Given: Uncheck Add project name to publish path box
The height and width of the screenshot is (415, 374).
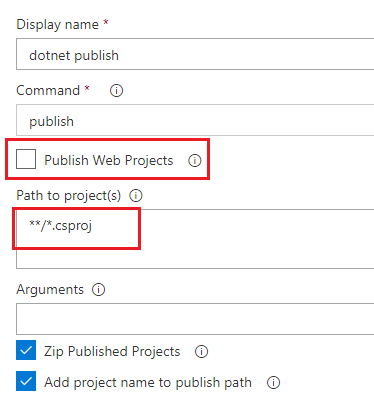Looking at the screenshot, I should (26, 381).
